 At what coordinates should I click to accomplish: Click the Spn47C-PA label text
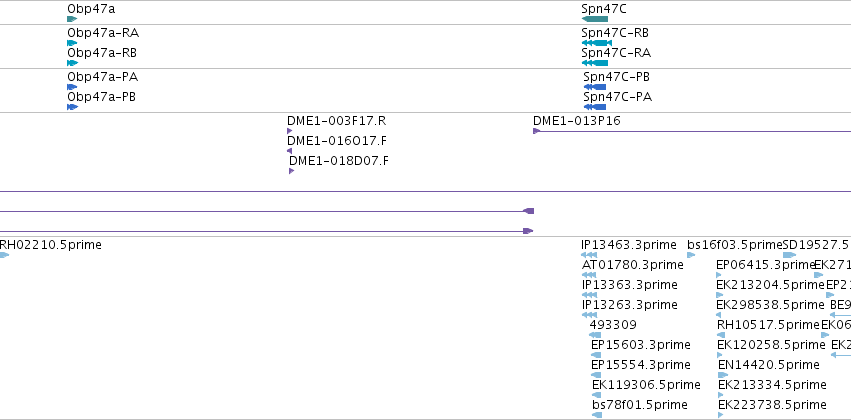(618, 97)
